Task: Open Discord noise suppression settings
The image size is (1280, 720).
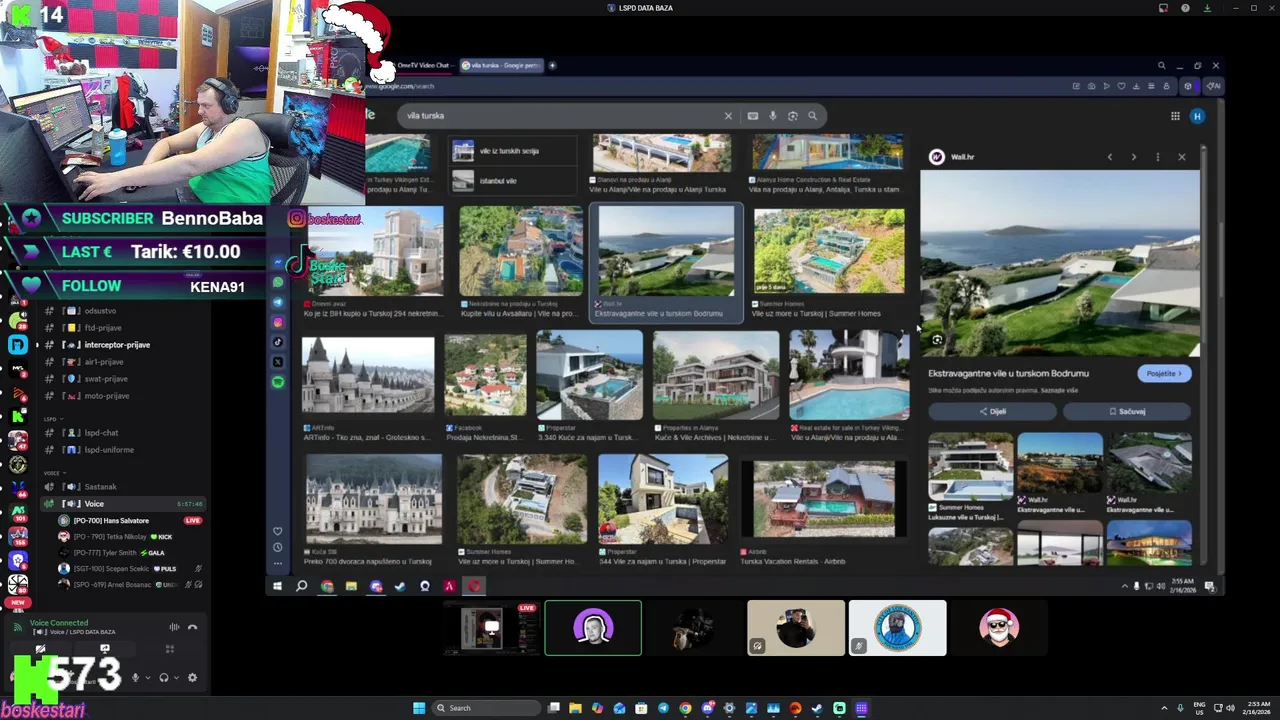Action: pyautogui.click(x=174, y=627)
